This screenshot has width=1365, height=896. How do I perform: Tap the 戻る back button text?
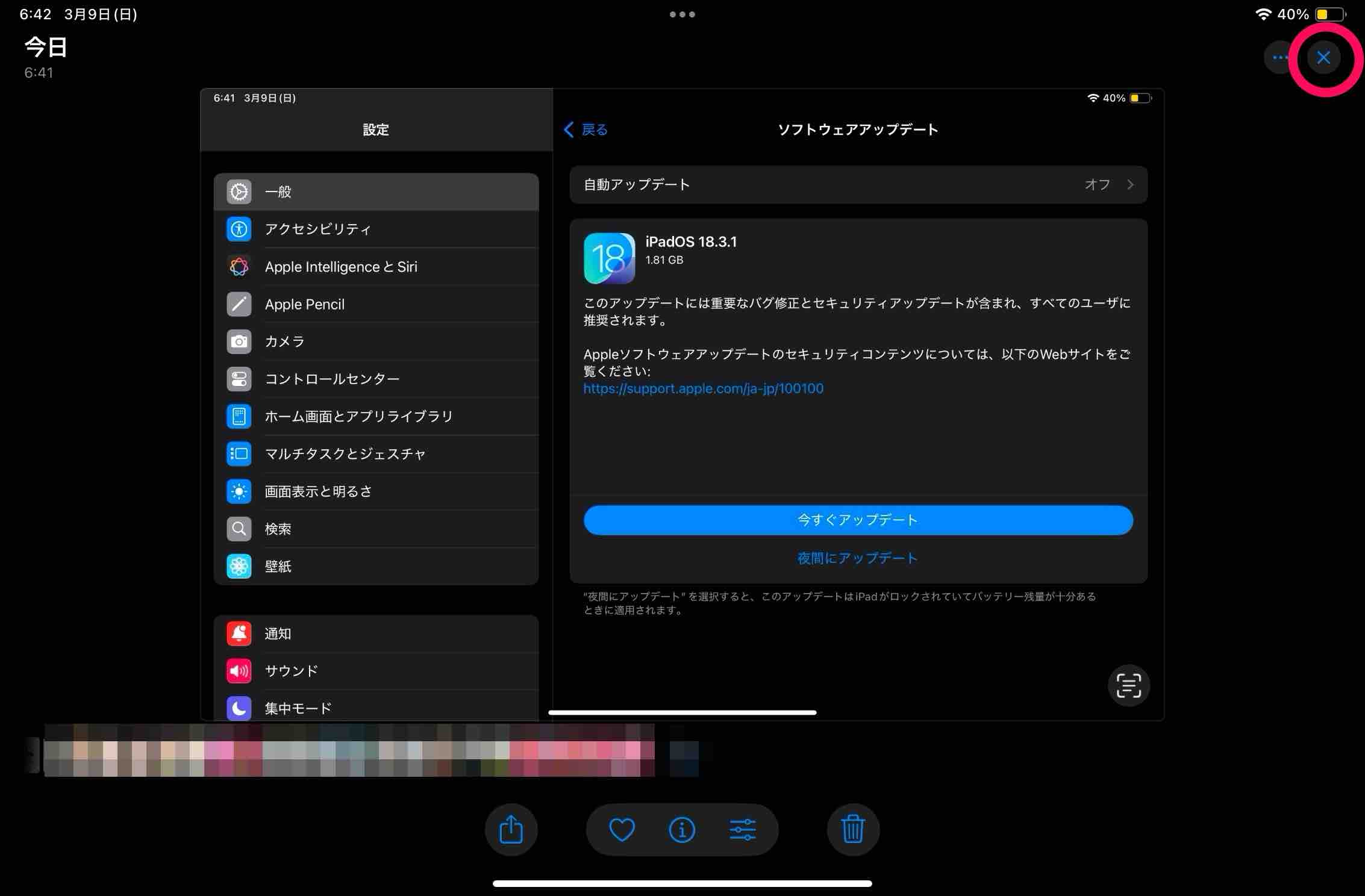click(x=595, y=129)
